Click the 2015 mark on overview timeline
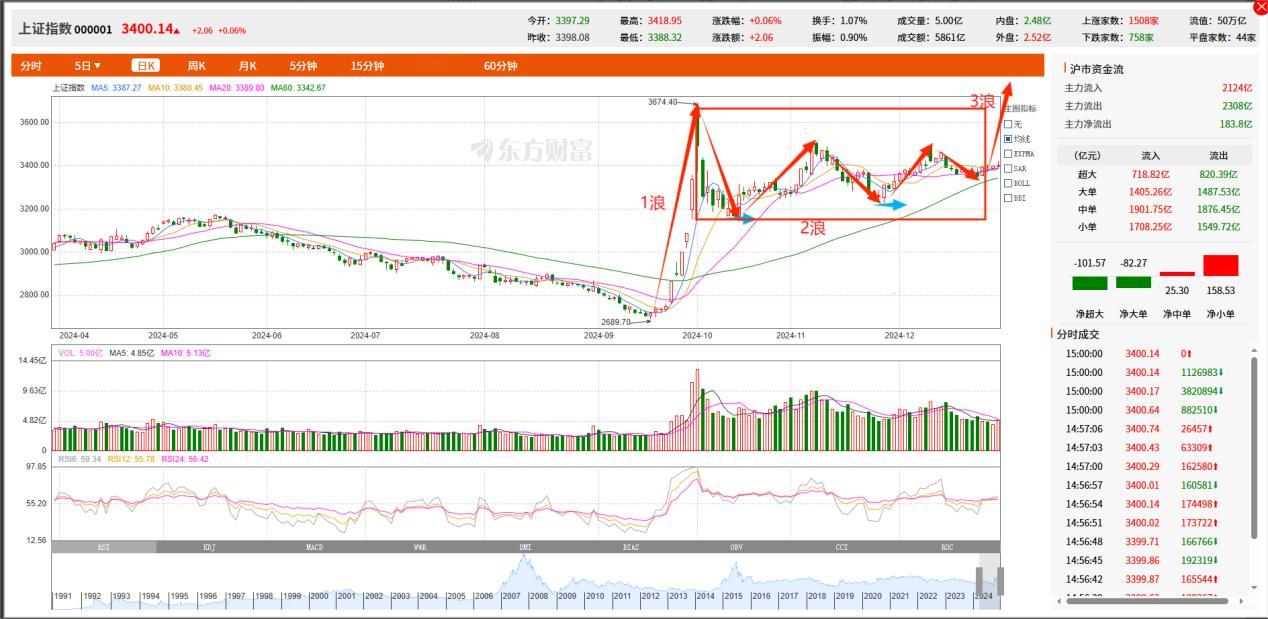1268x619 pixels. point(733,597)
